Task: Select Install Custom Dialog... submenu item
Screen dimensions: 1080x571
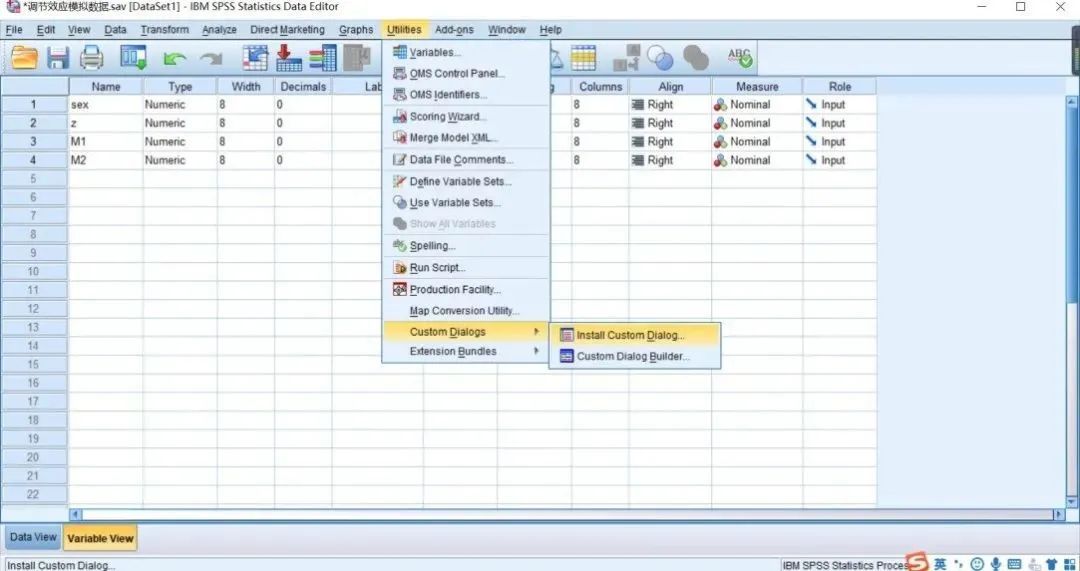Action: tap(634, 335)
